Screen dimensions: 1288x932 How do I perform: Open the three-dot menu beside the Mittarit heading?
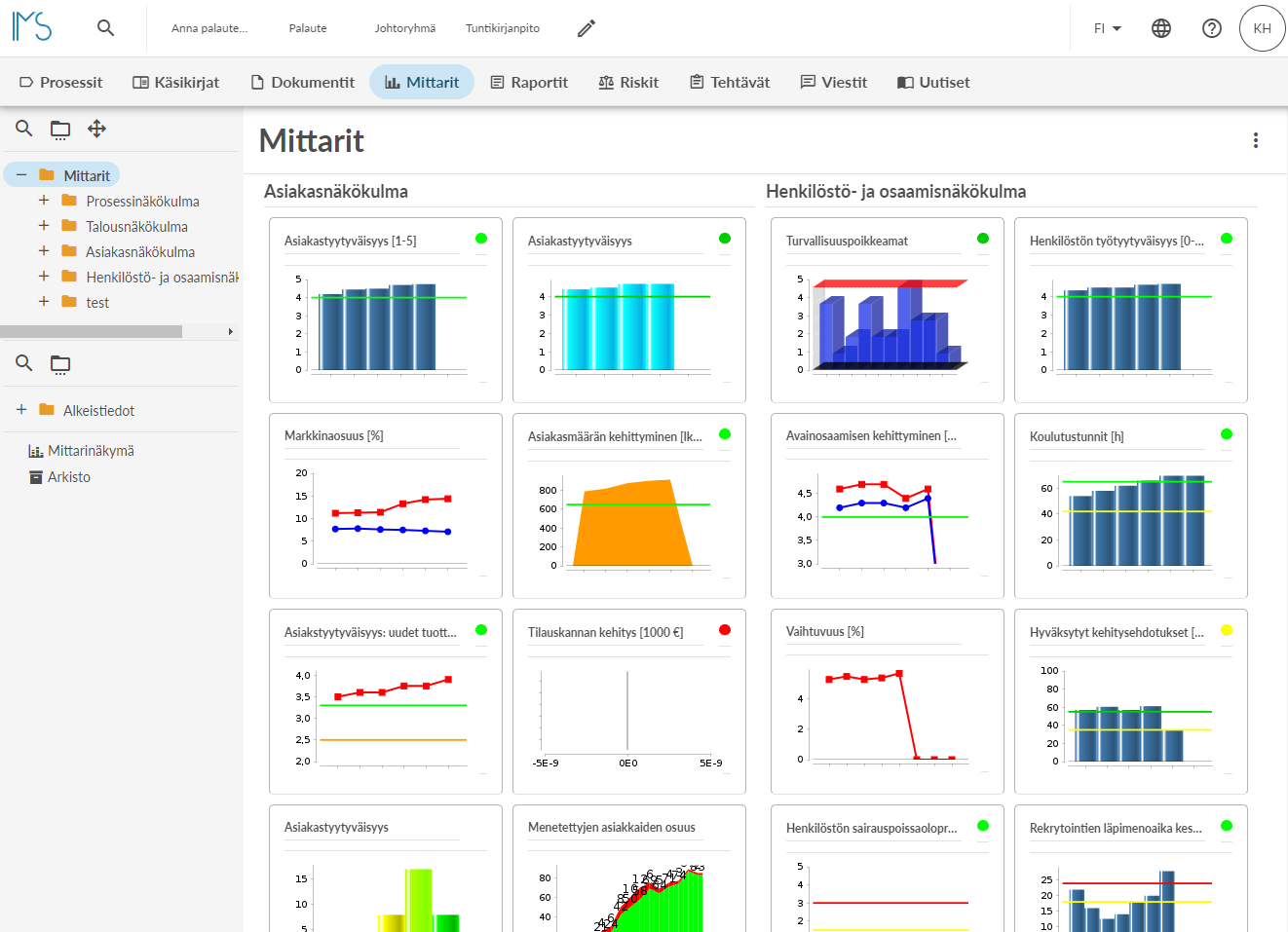point(1256,140)
